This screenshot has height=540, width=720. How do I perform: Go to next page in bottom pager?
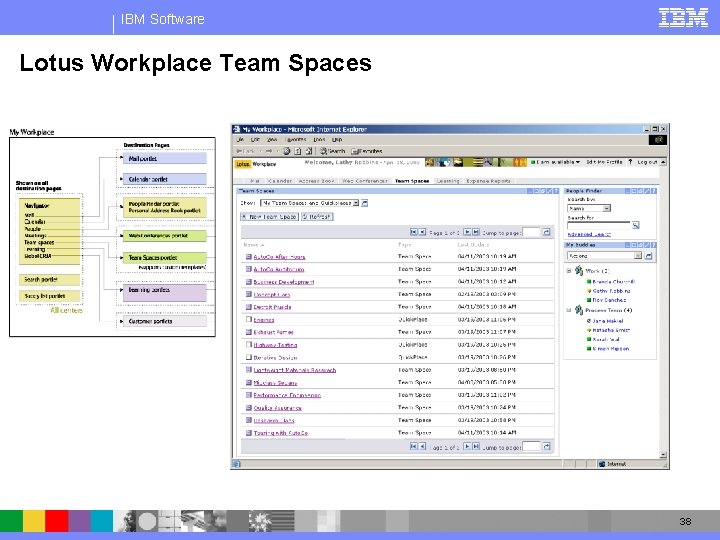[x=467, y=446]
